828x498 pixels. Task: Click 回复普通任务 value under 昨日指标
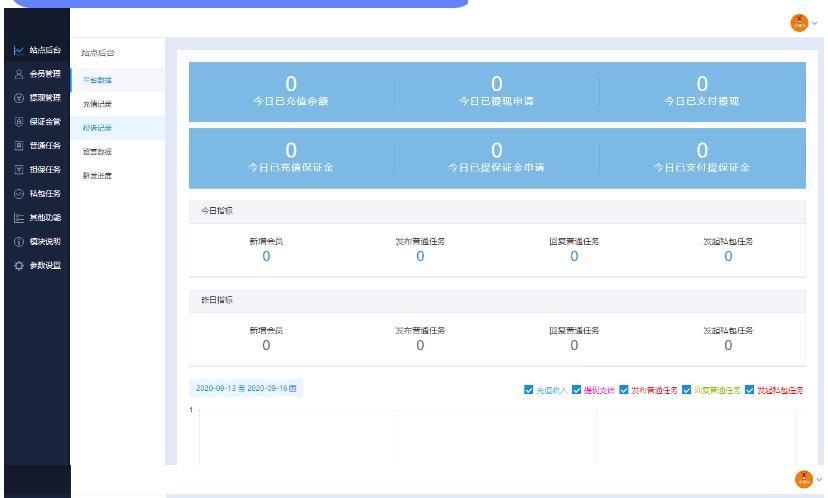click(574, 345)
